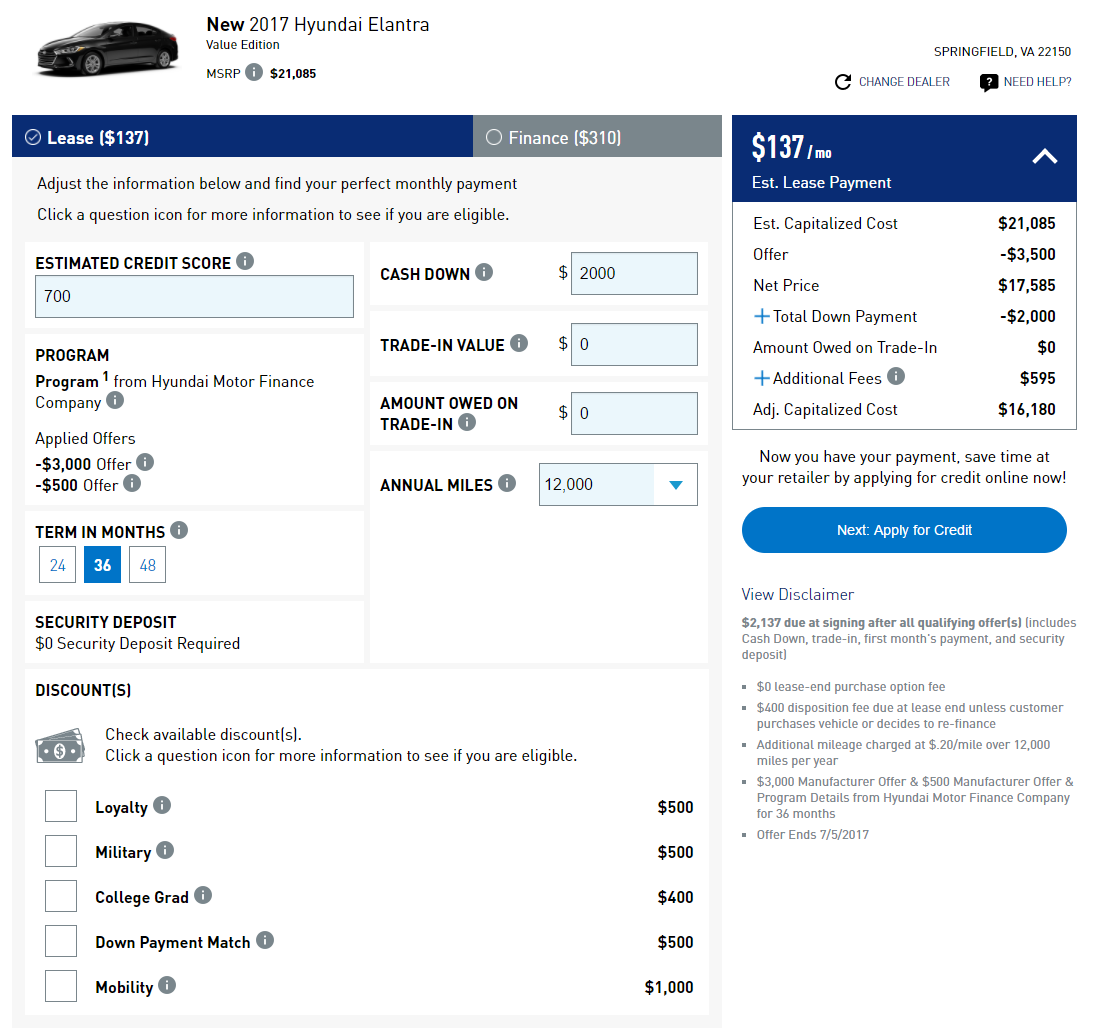Viewport: 1093px width, 1036px height.
Task: Enable the Military discount checkbox
Action: click(61, 851)
